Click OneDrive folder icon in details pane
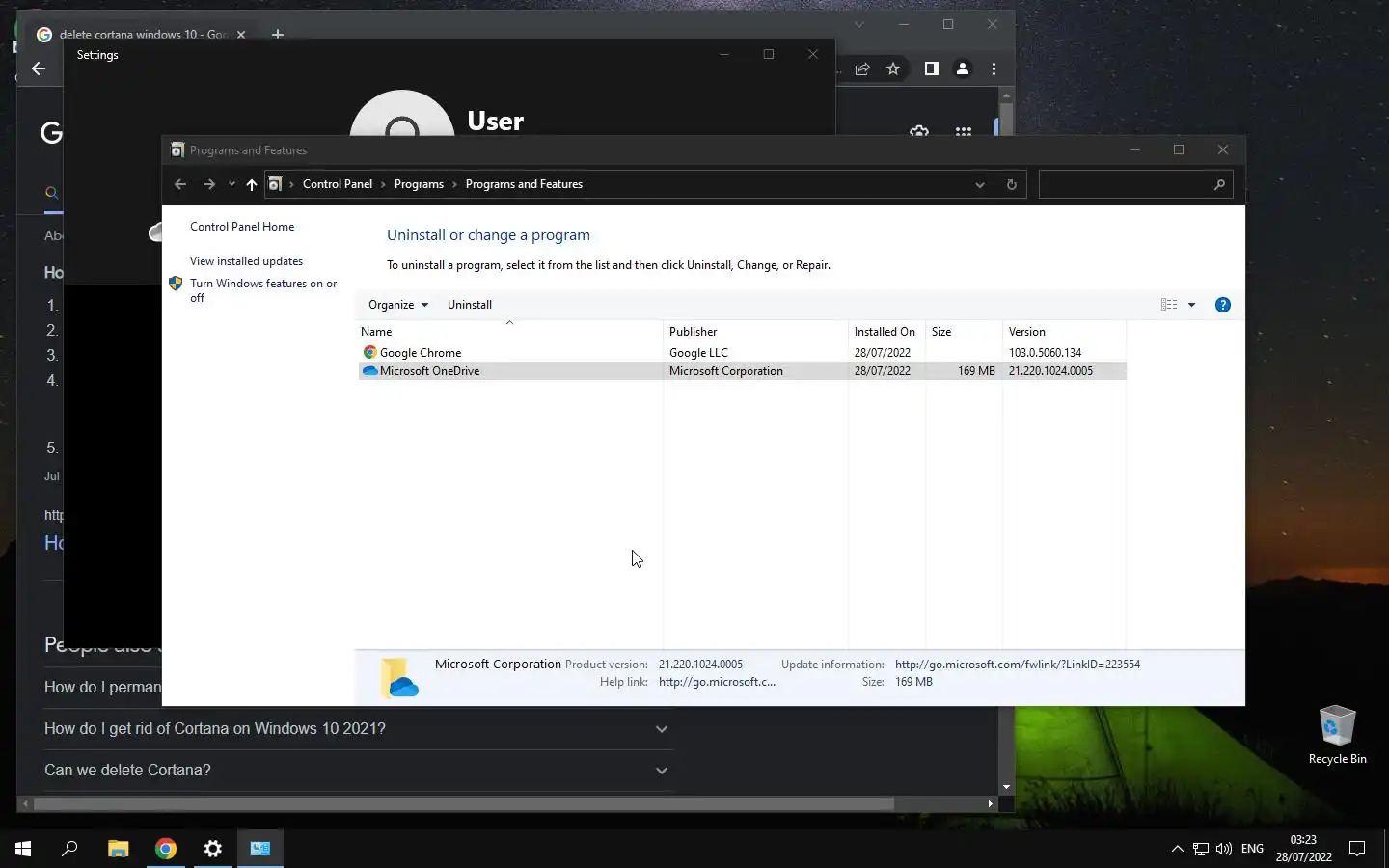Screen dimensions: 1389x868 pyautogui.click(x=399, y=678)
